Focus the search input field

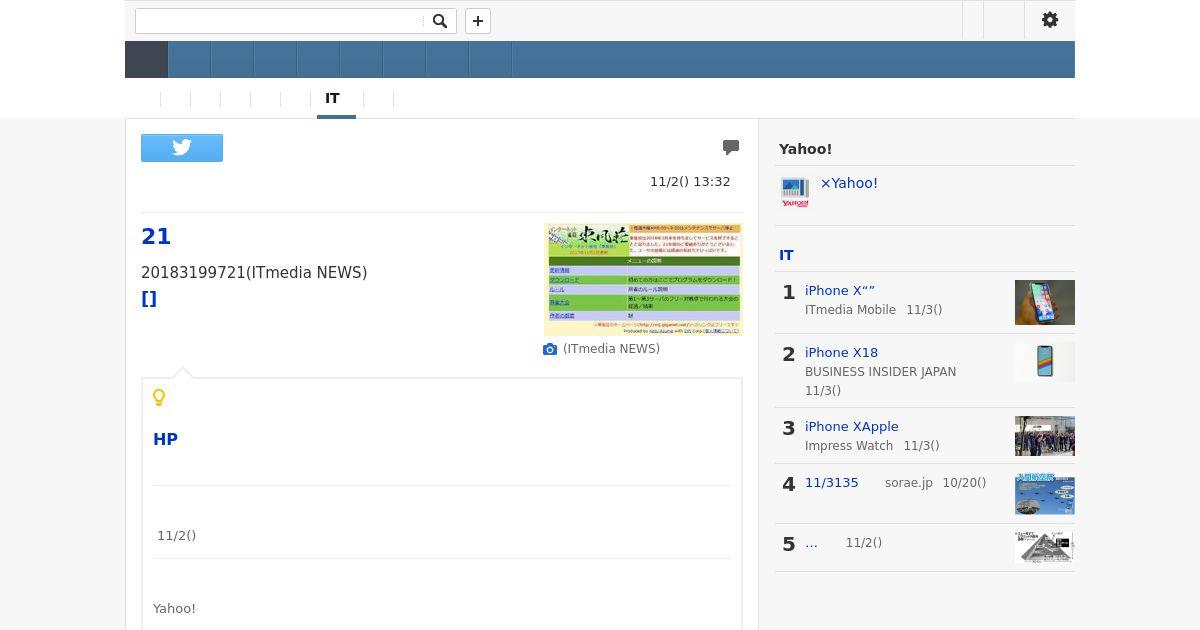(280, 21)
